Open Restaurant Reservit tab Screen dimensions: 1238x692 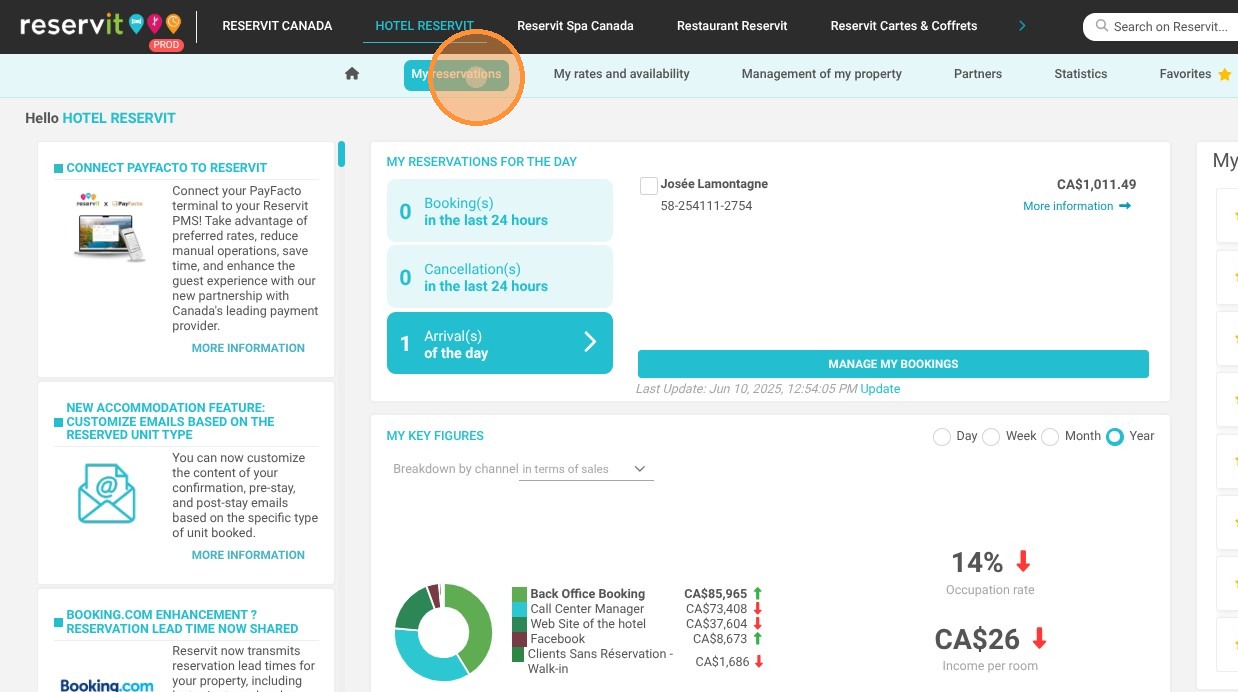pyautogui.click(x=732, y=26)
